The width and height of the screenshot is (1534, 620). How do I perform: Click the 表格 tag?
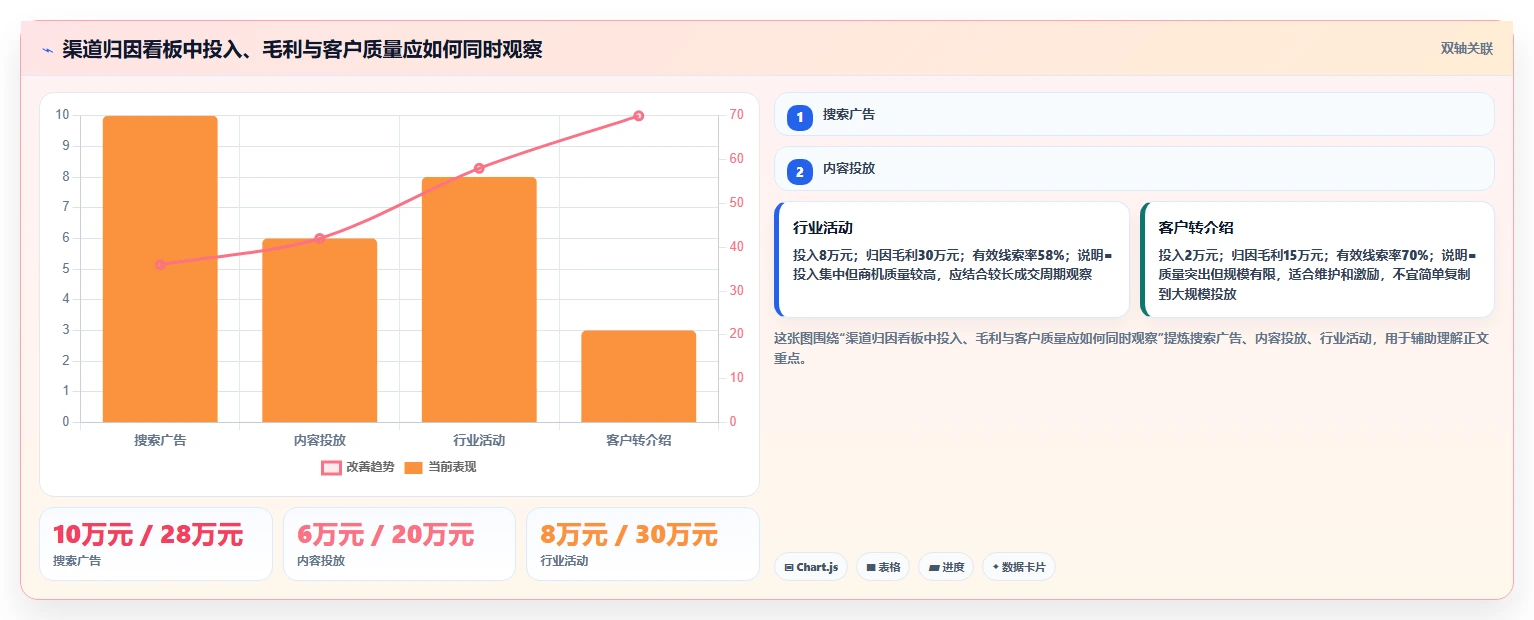[x=883, y=567]
